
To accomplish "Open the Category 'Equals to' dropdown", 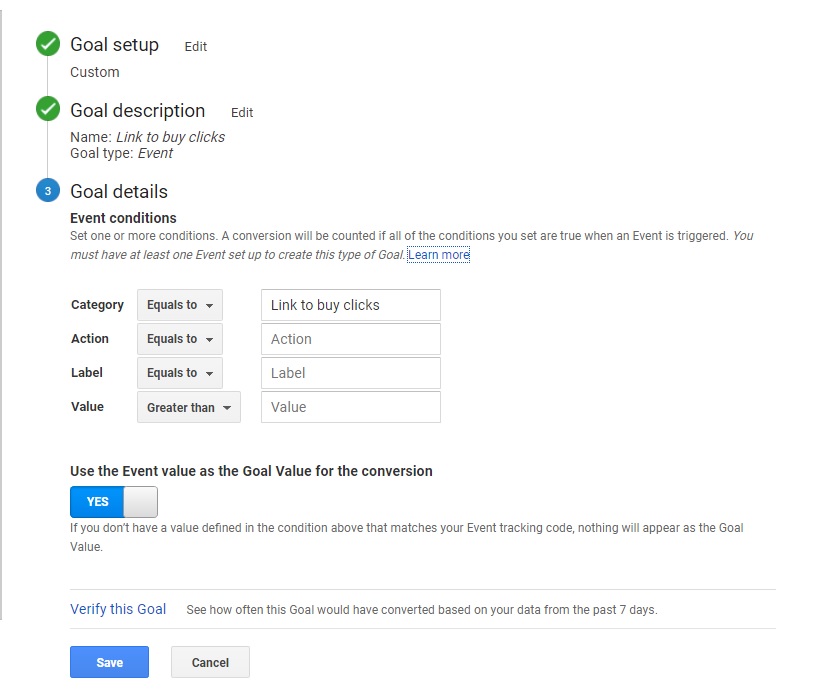I will pos(180,305).
